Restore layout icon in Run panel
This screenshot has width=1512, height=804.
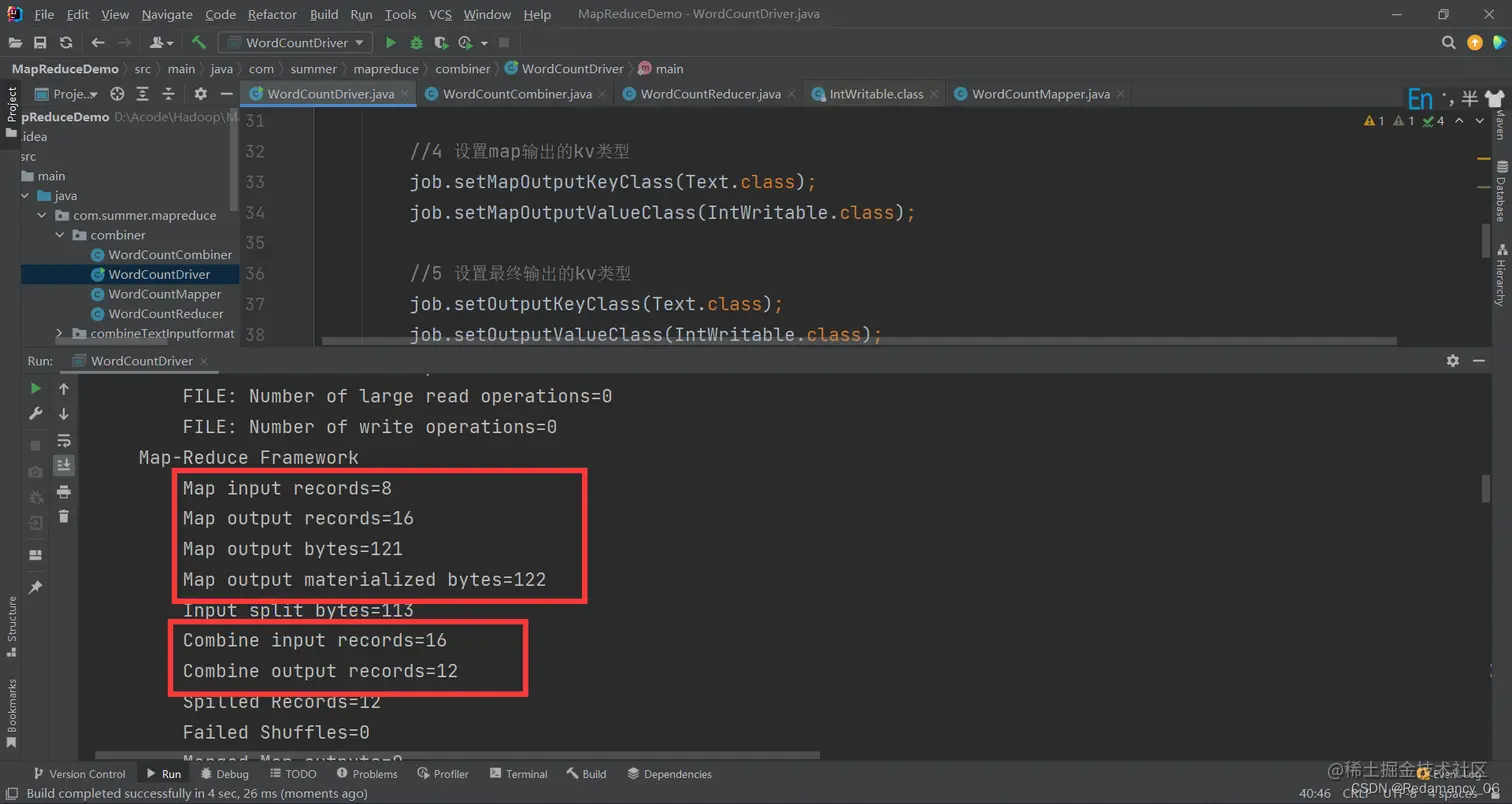click(x=36, y=555)
